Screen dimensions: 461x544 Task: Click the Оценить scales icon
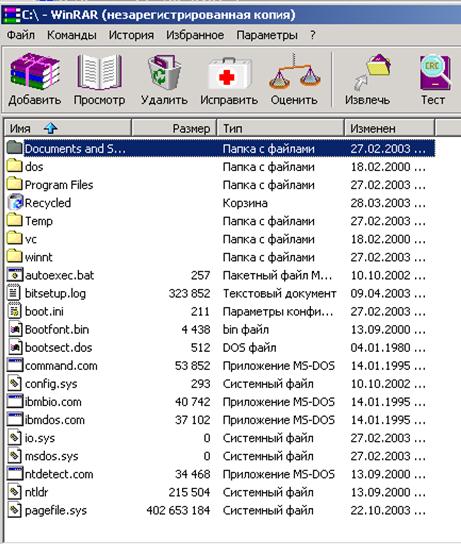click(x=294, y=70)
